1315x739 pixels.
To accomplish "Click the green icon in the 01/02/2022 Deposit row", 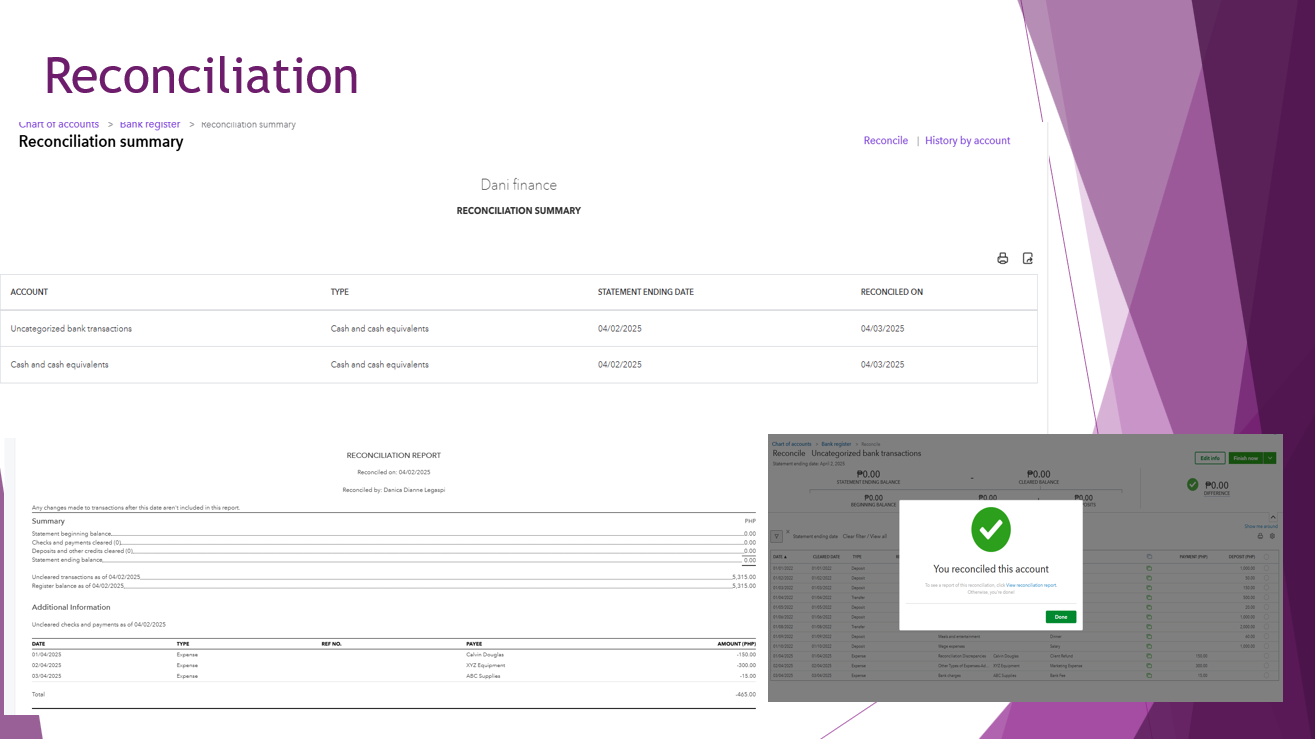I will (1149, 578).
